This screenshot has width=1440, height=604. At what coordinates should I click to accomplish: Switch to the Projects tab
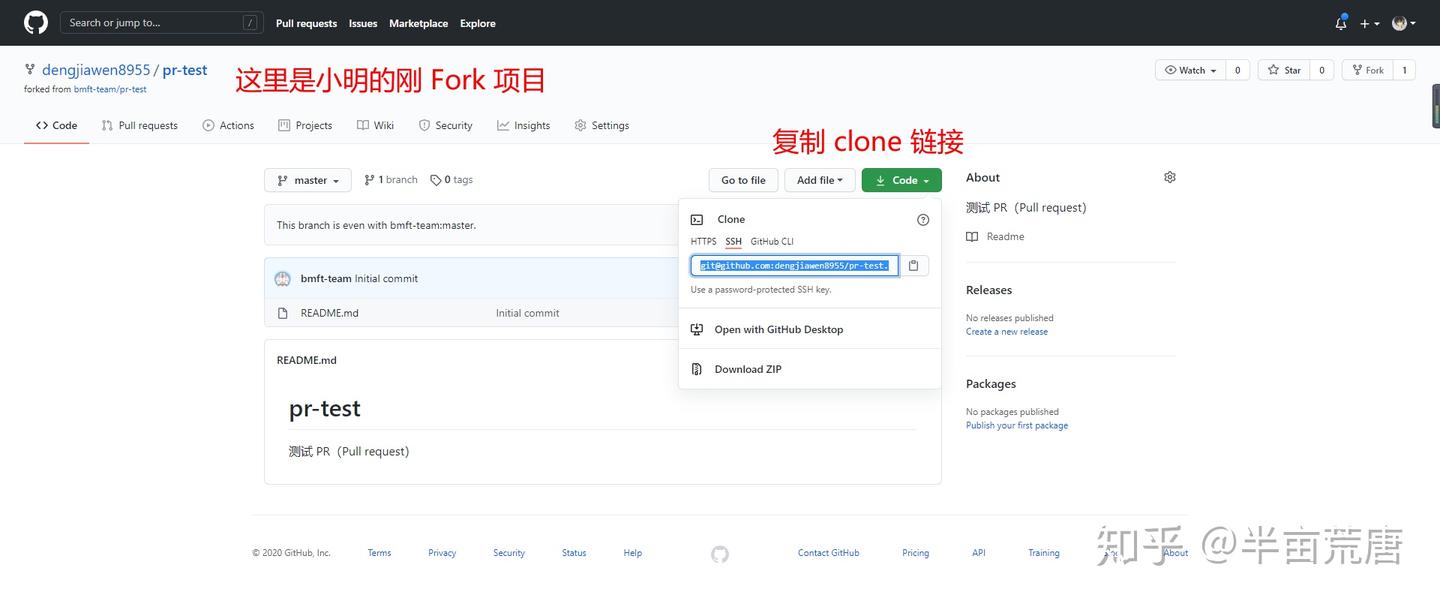pos(305,125)
